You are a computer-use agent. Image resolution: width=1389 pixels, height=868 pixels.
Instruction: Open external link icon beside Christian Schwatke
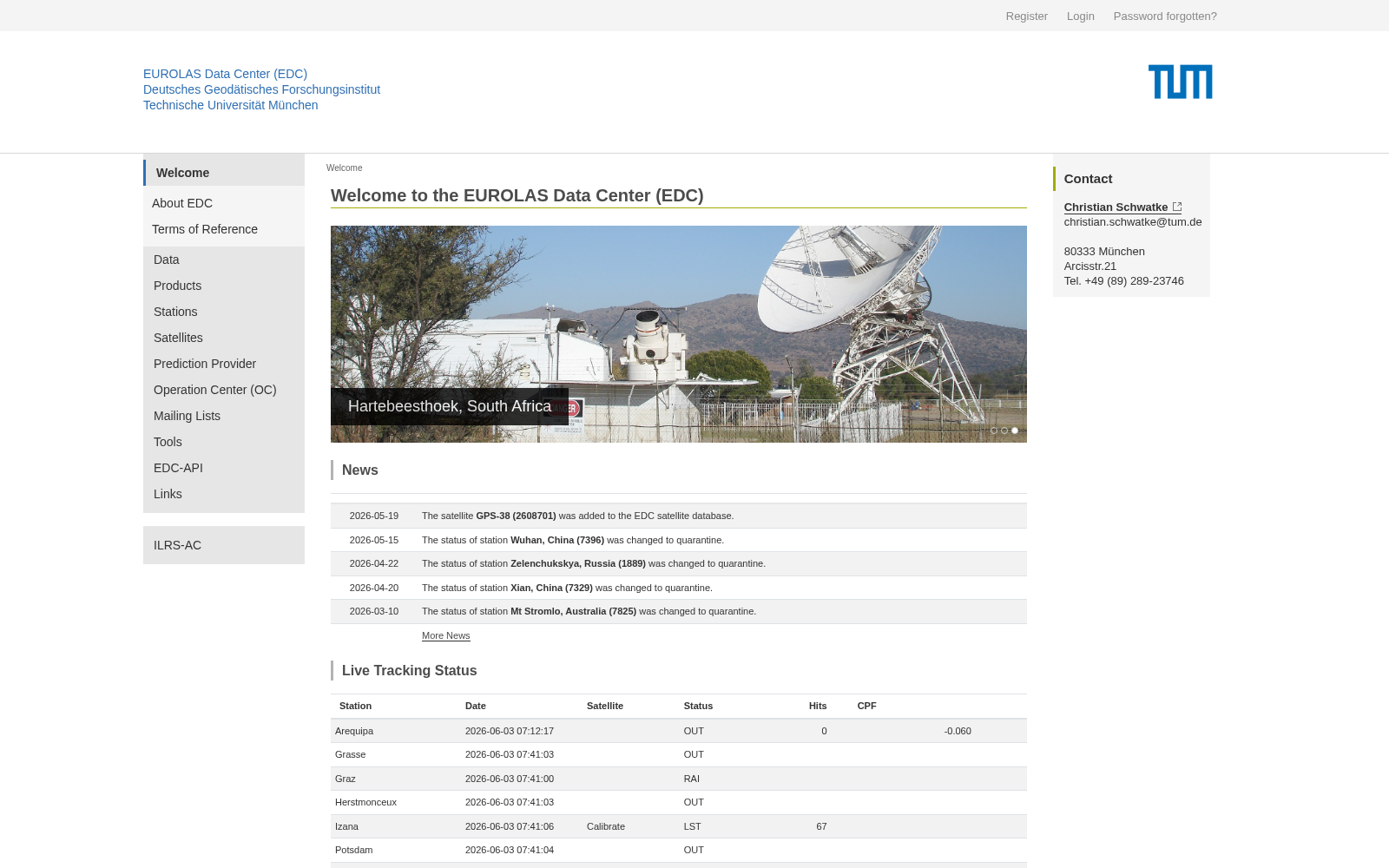click(1177, 207)
